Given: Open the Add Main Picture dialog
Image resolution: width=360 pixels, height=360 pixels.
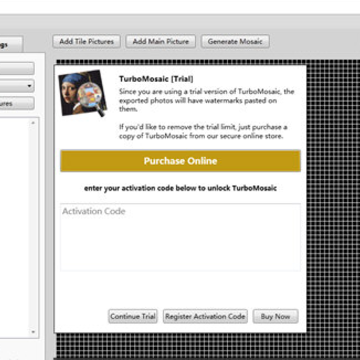Looking at the screenshot, I should (x=160, y=42).
